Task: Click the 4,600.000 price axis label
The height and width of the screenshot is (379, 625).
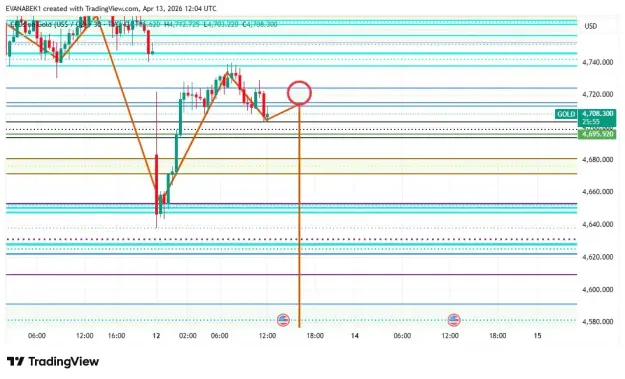Action: point(597,290)
